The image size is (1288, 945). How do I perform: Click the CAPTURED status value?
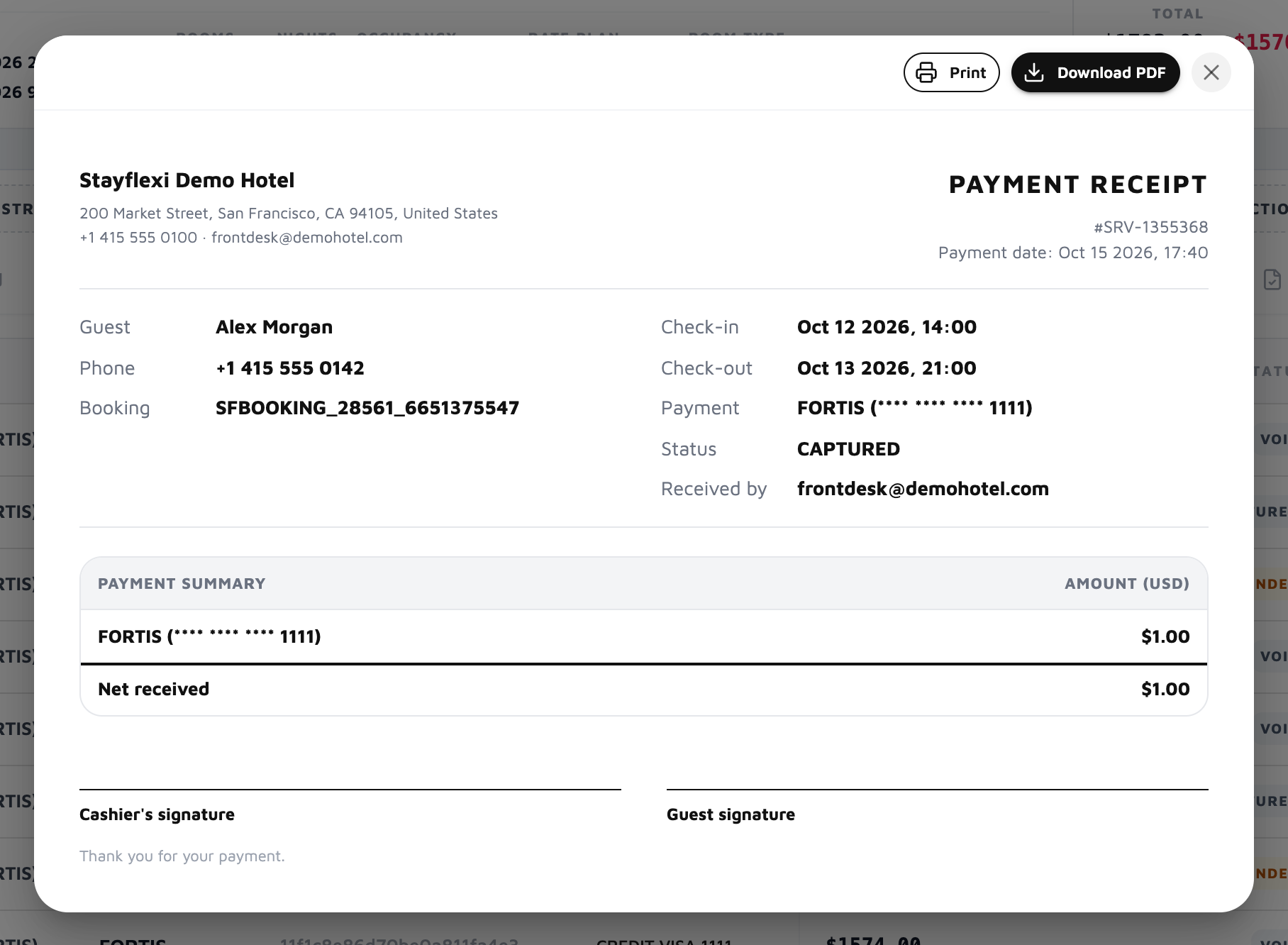[848, 449]
